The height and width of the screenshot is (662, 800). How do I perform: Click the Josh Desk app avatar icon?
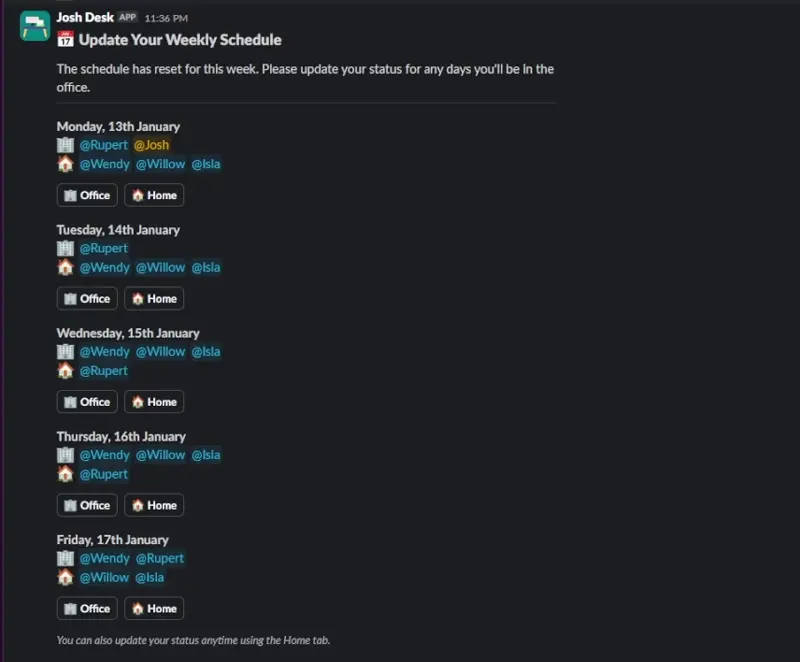(x=35, y=26)
